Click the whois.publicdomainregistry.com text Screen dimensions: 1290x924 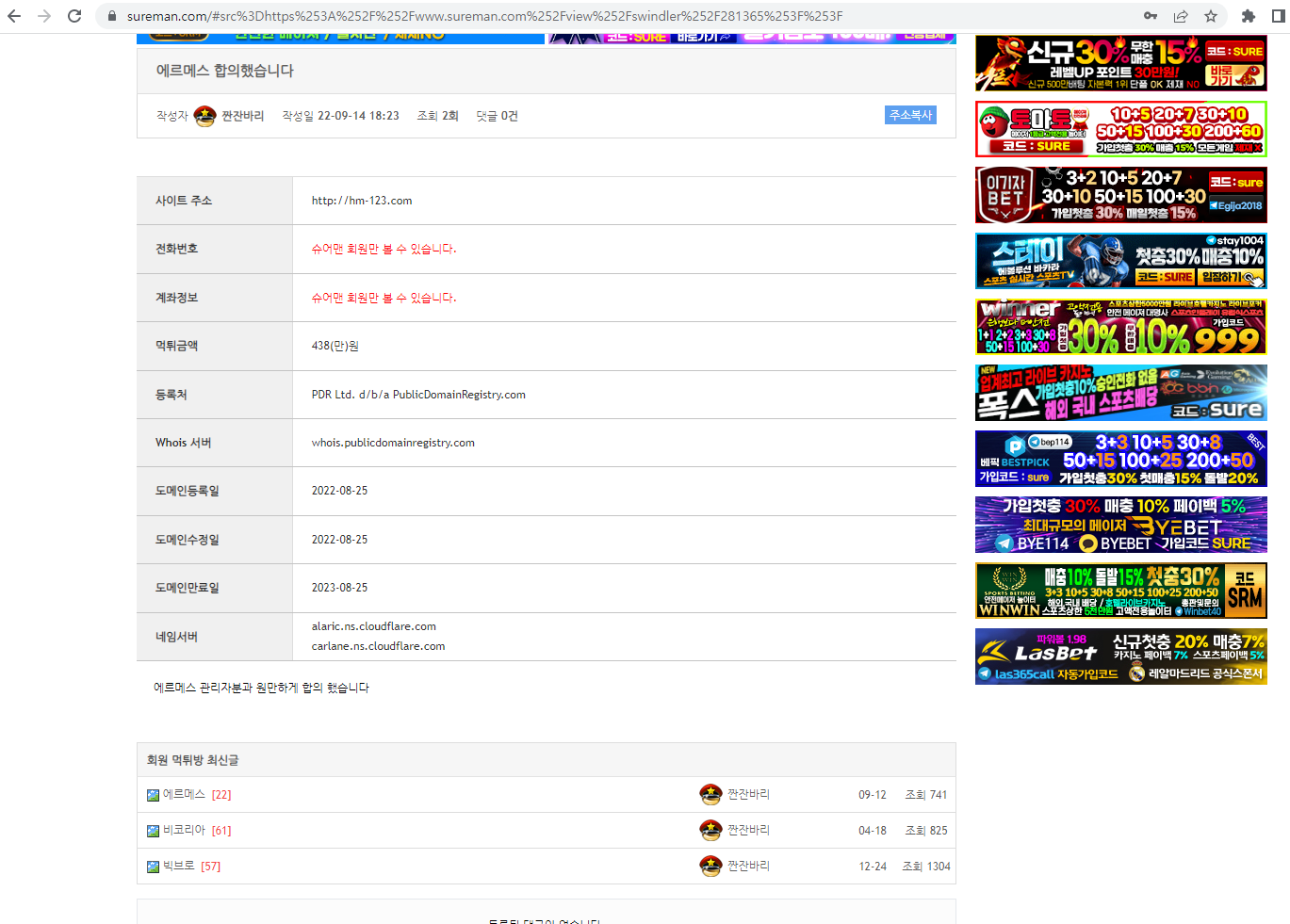coord(393,443)
